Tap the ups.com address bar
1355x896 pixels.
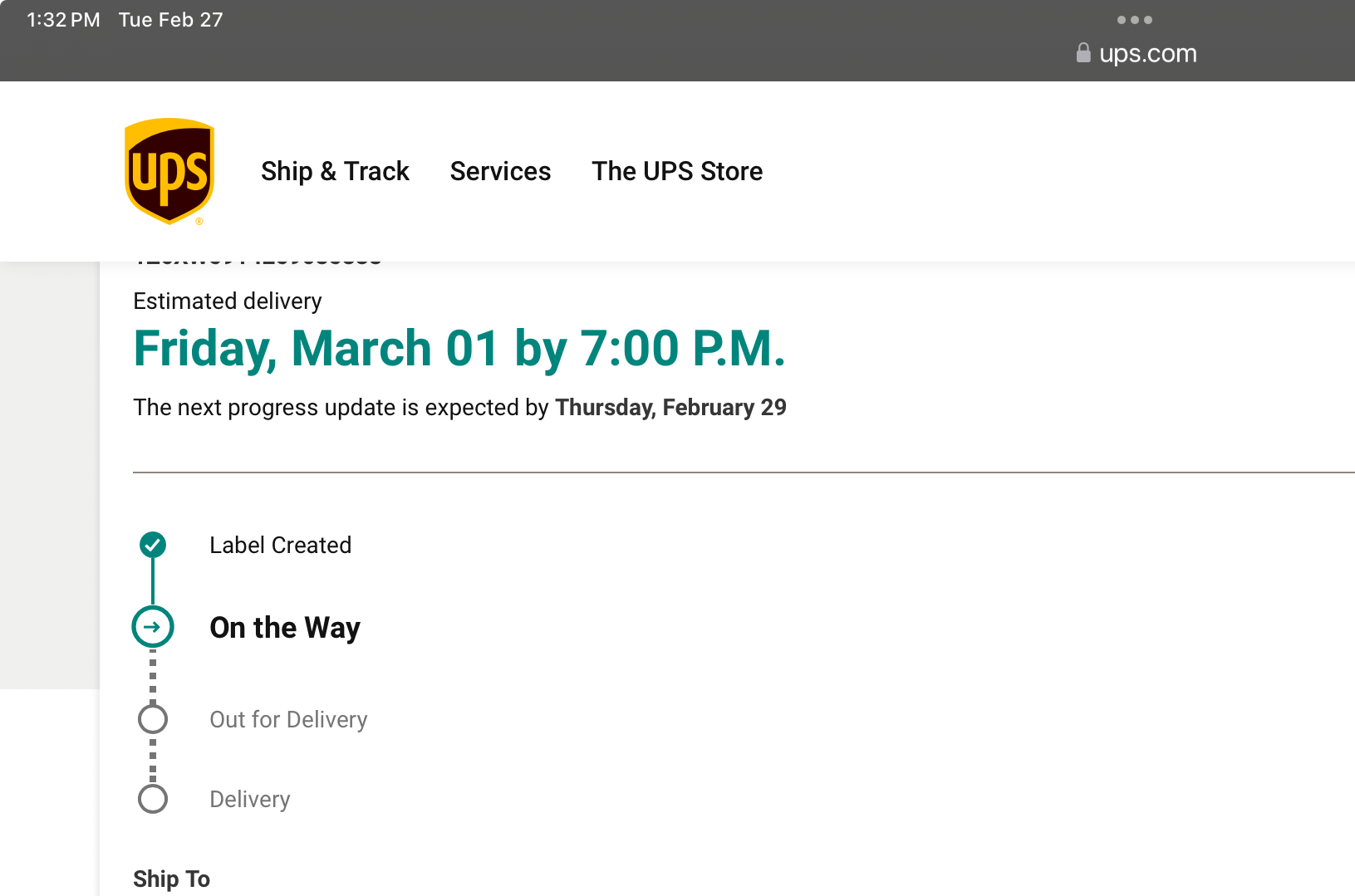pos(1147,54)
